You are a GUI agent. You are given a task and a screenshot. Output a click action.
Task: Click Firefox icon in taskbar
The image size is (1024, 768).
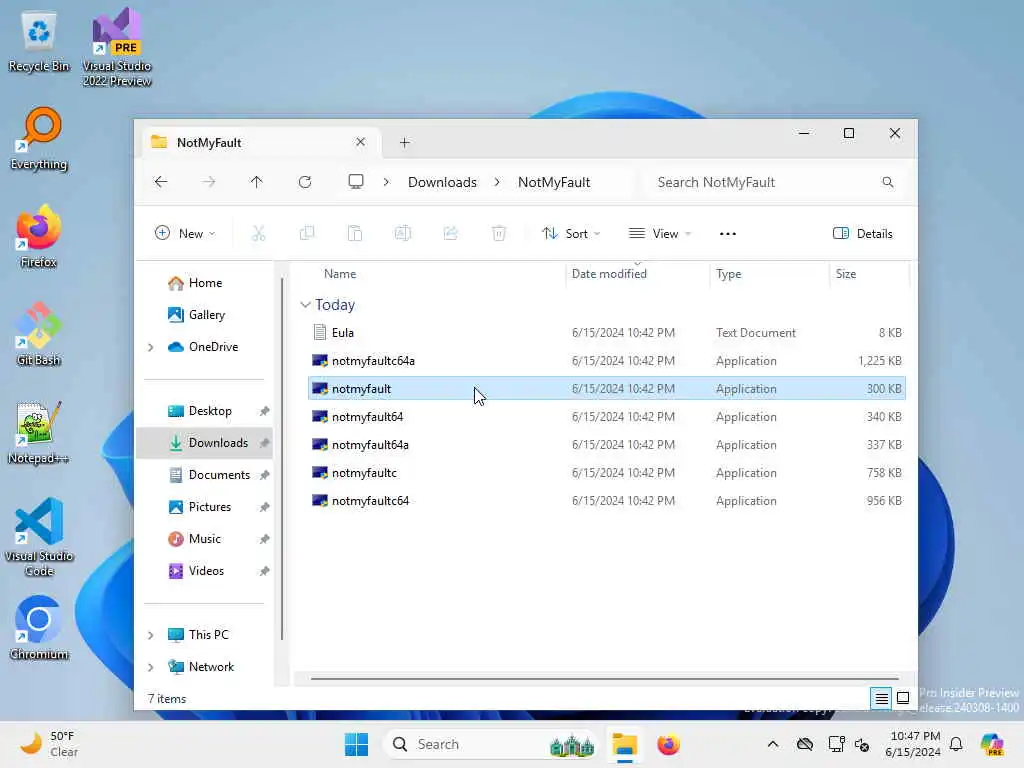point(668,744)
